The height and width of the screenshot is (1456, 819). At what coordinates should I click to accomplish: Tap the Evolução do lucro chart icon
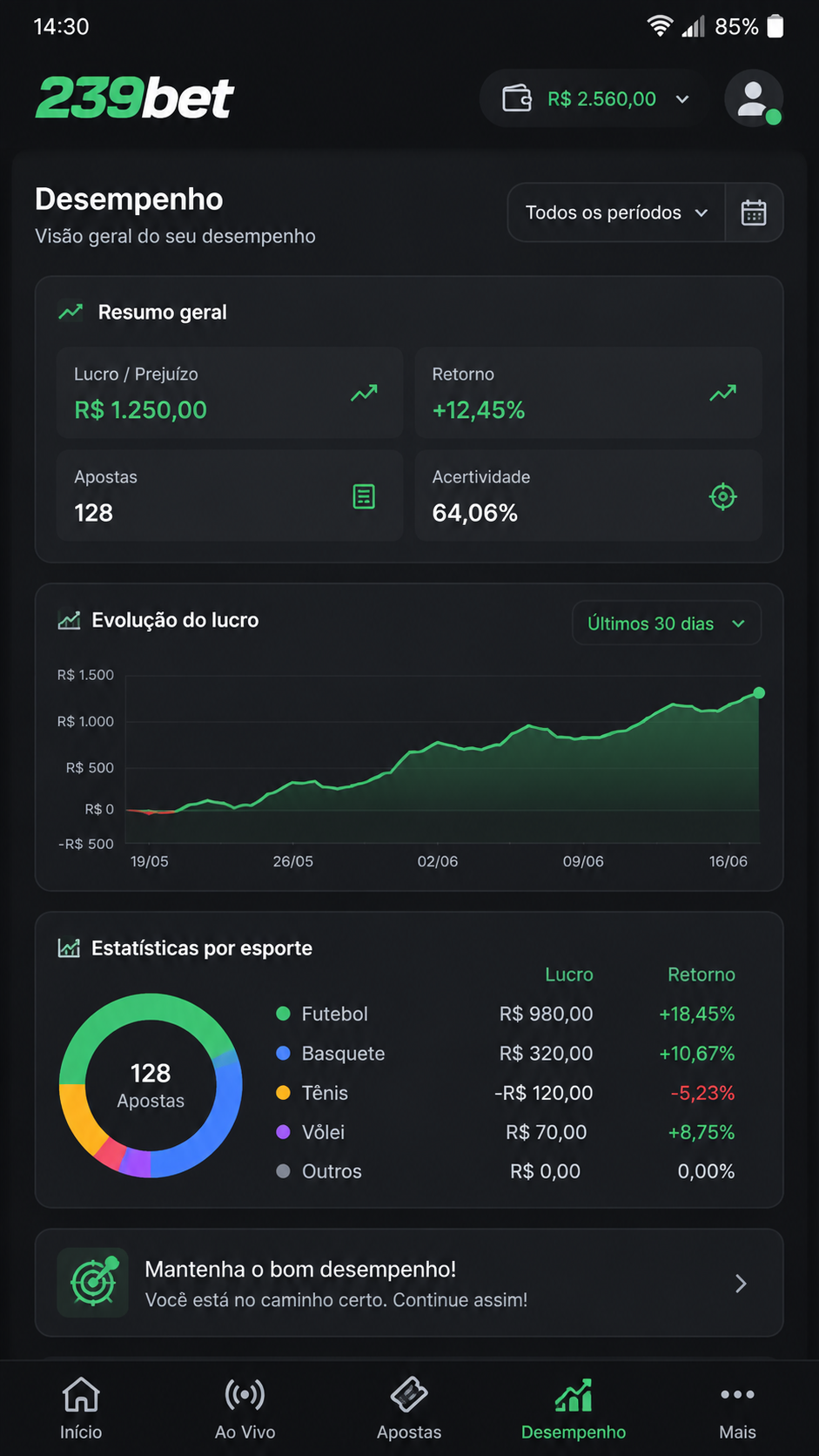(x=69, y=620)
